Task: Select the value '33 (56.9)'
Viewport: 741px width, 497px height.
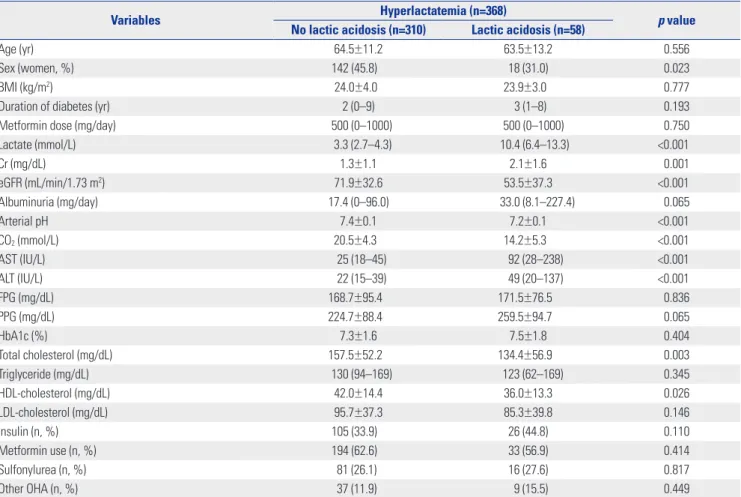Action: click(x=528, y=451)
